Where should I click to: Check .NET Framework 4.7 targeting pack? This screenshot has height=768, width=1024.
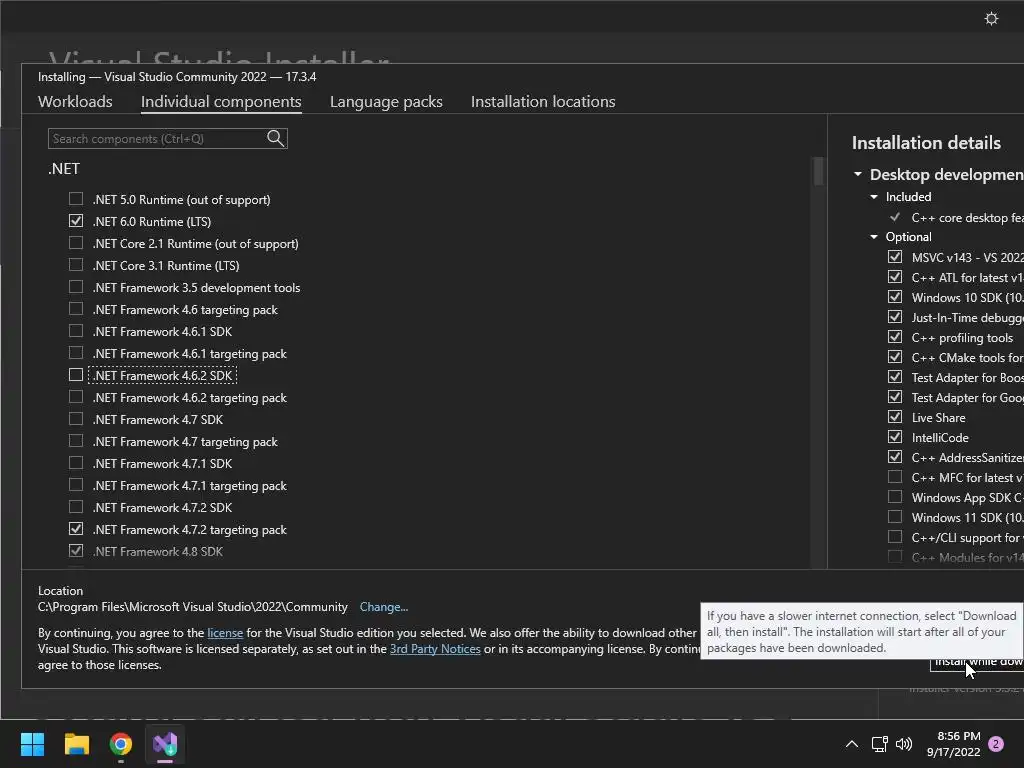(76, 441)
